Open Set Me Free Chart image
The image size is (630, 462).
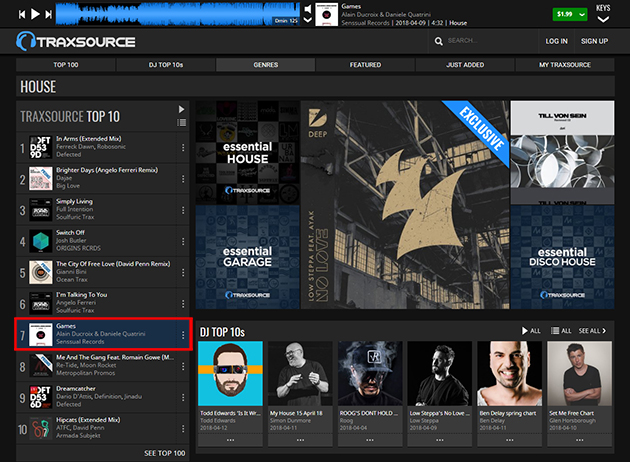point(579,374)
